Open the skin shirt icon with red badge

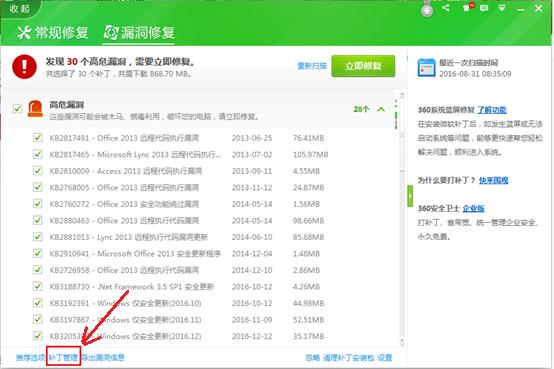[x=468, y=7]
